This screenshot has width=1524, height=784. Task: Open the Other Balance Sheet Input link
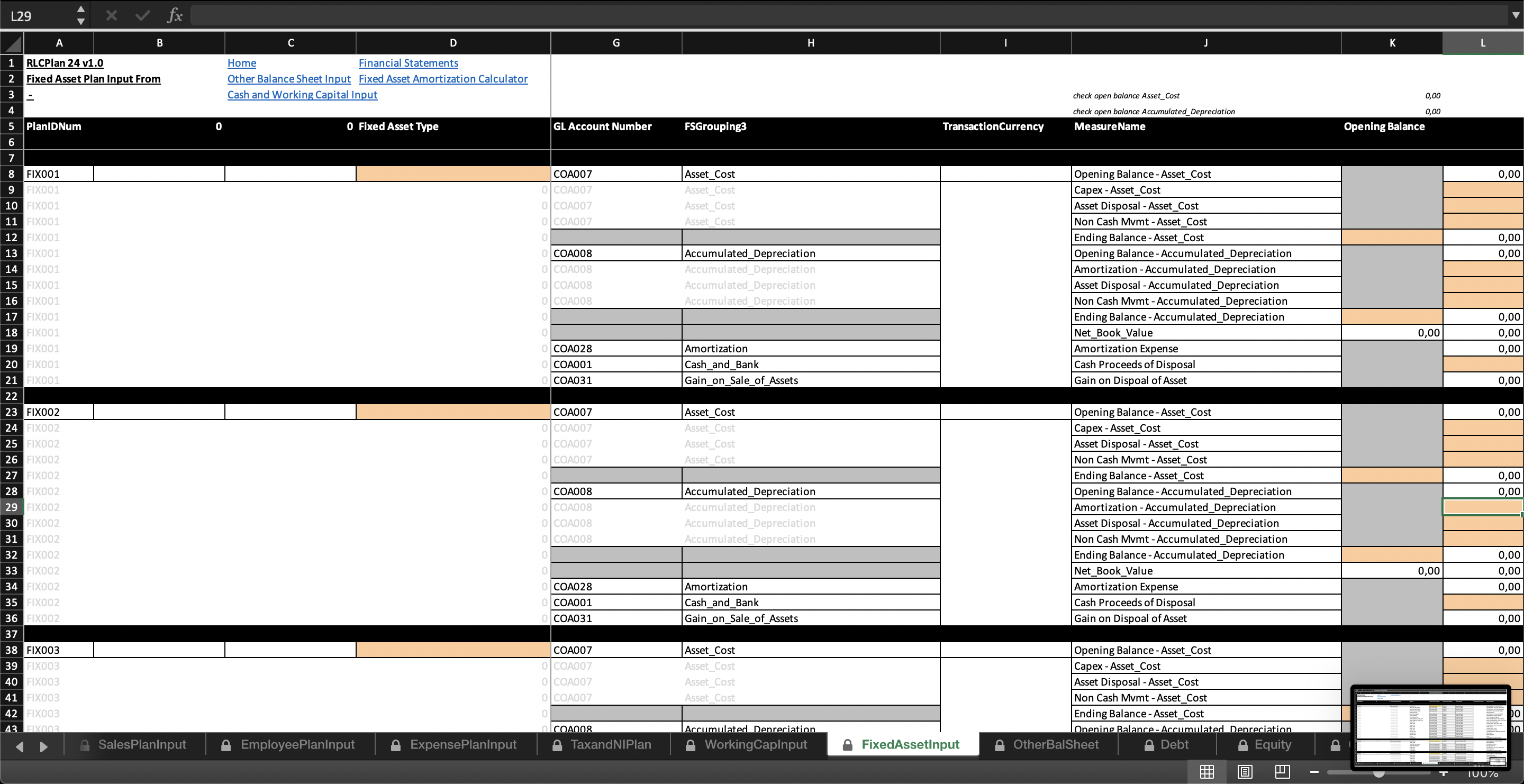tap(289, 79)
